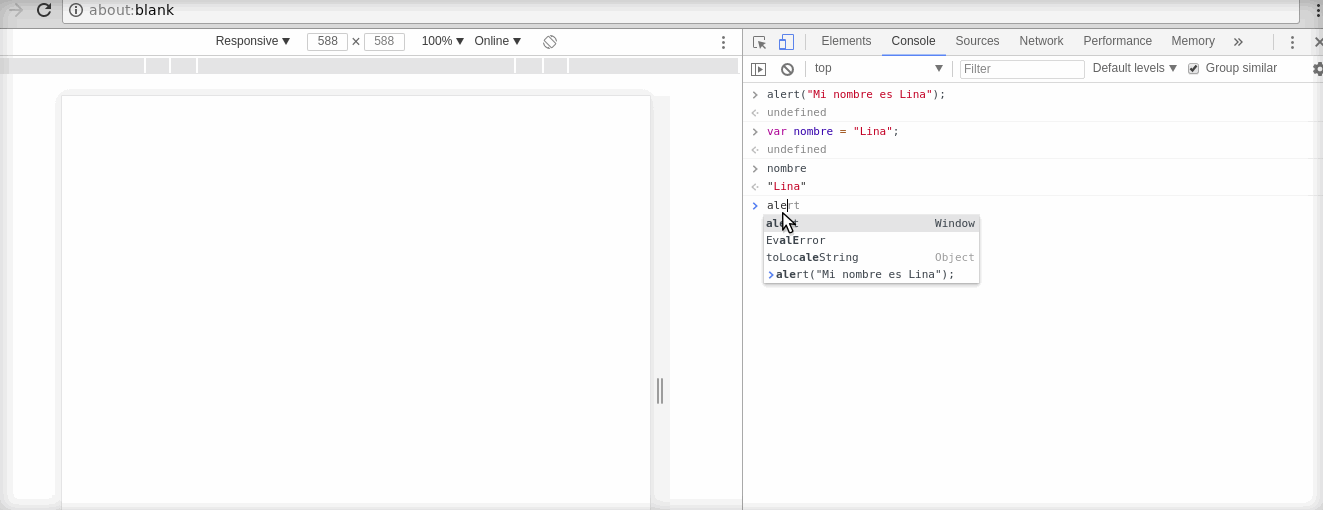Edit the viewport height field
1323x510 pixels.
pos(384,42)
